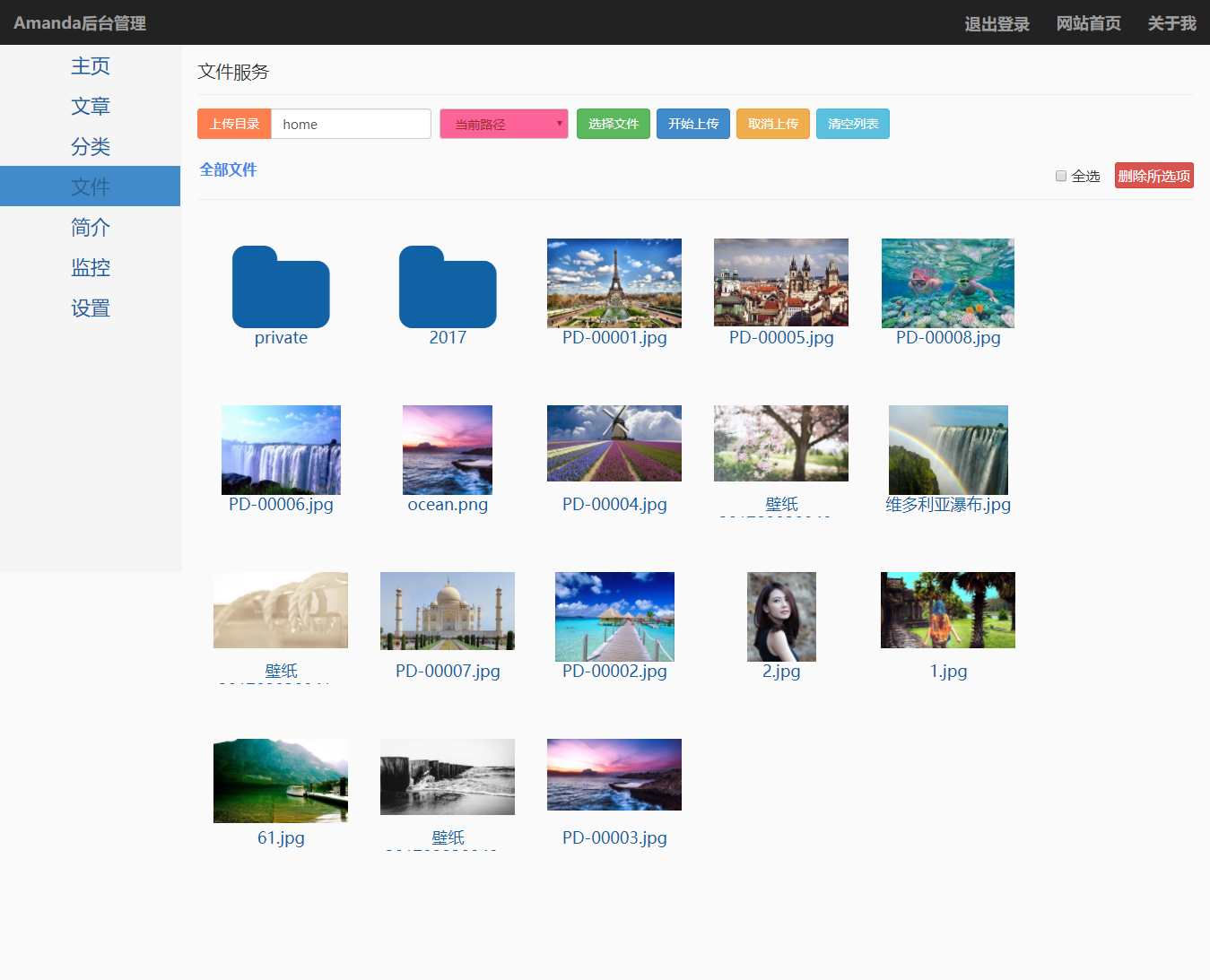This screenshot has width=1210, height=980.
Task: Open the 关于我 link
Action: coord(1171,23)
